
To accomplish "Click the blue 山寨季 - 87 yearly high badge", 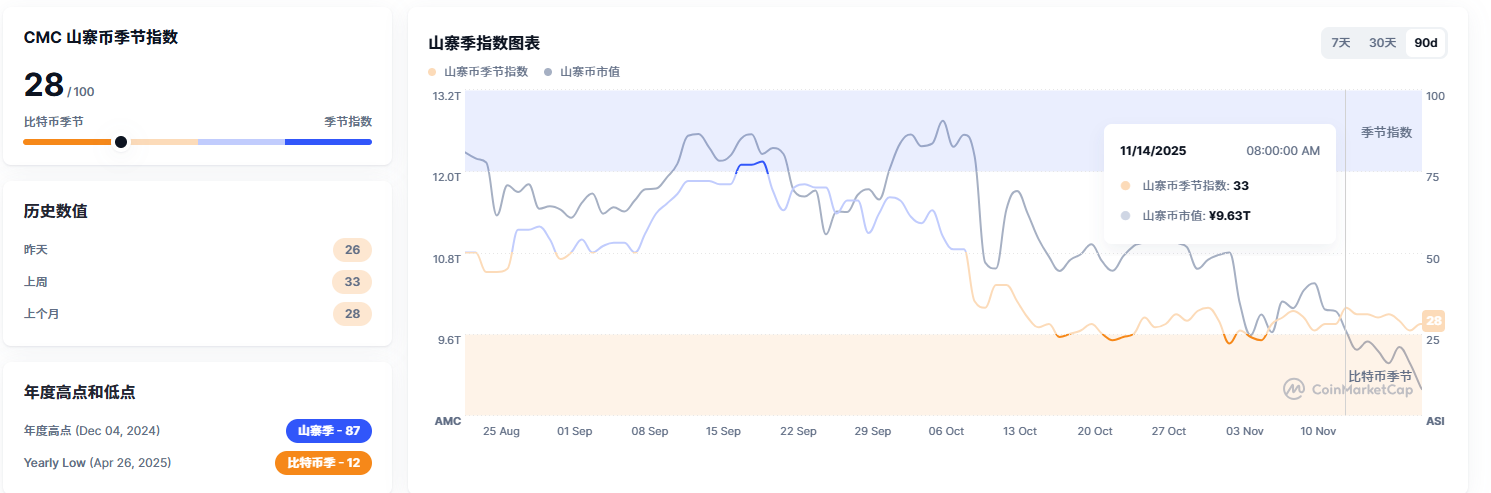I will click(x=329, y=431).
